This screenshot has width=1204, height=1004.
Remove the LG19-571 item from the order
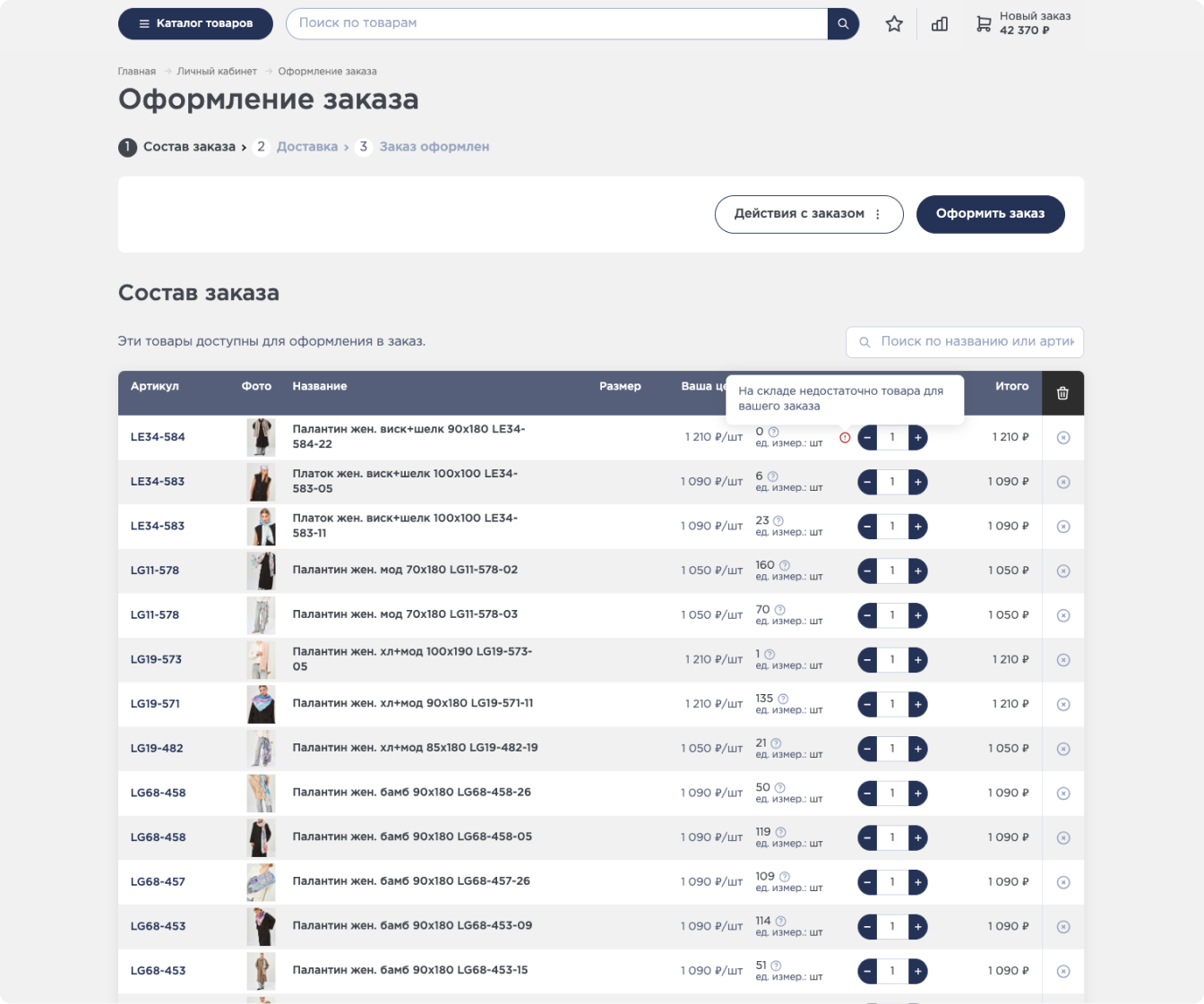pos(1063,705)
